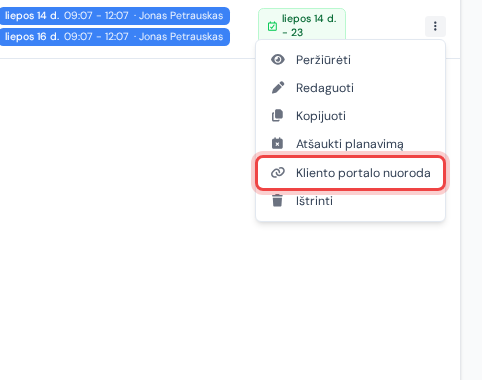
Task: Click the liepos 16 d. Jonas Petrauskas tag
Action: point(114,37)
